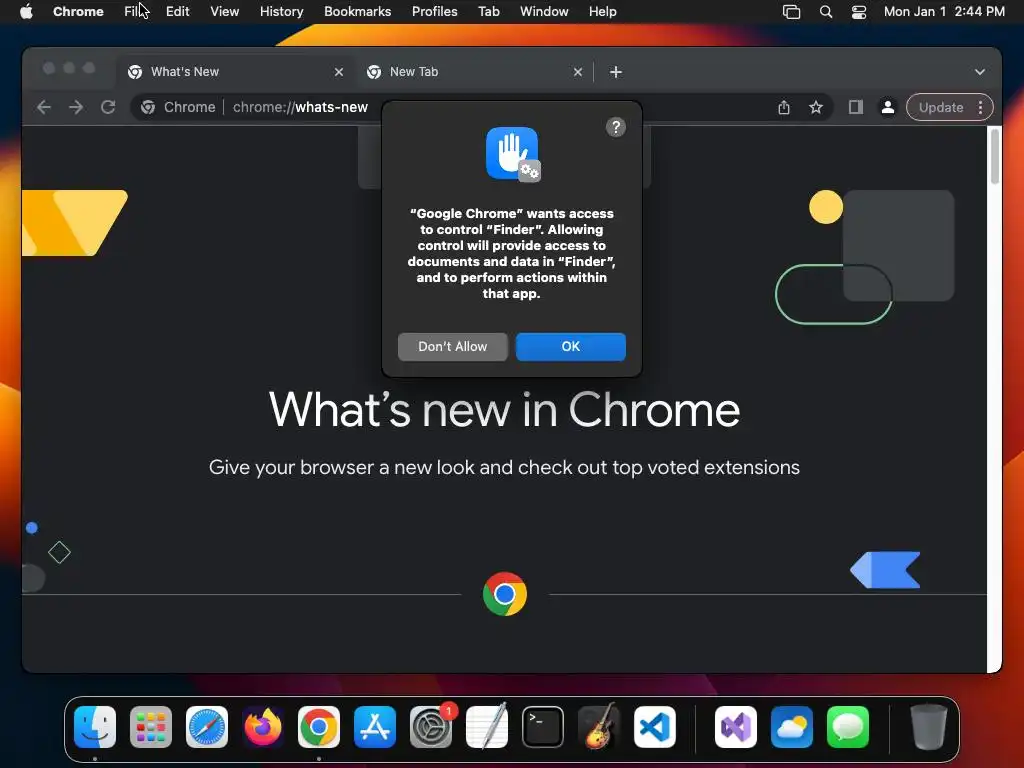Launch Safari from the Dock
1024x768 pixels.
pos(207,727)
